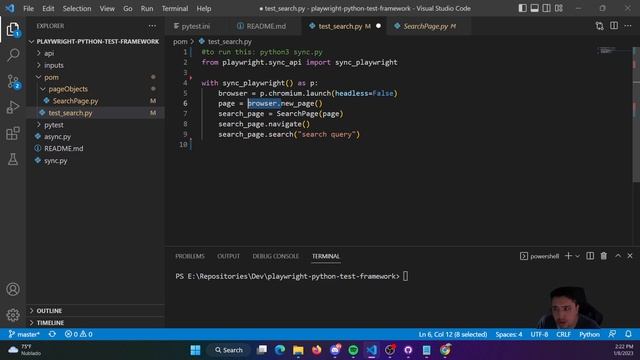Open the Run menu
Viewport: 640px width, 360px height.
point(147,8)
